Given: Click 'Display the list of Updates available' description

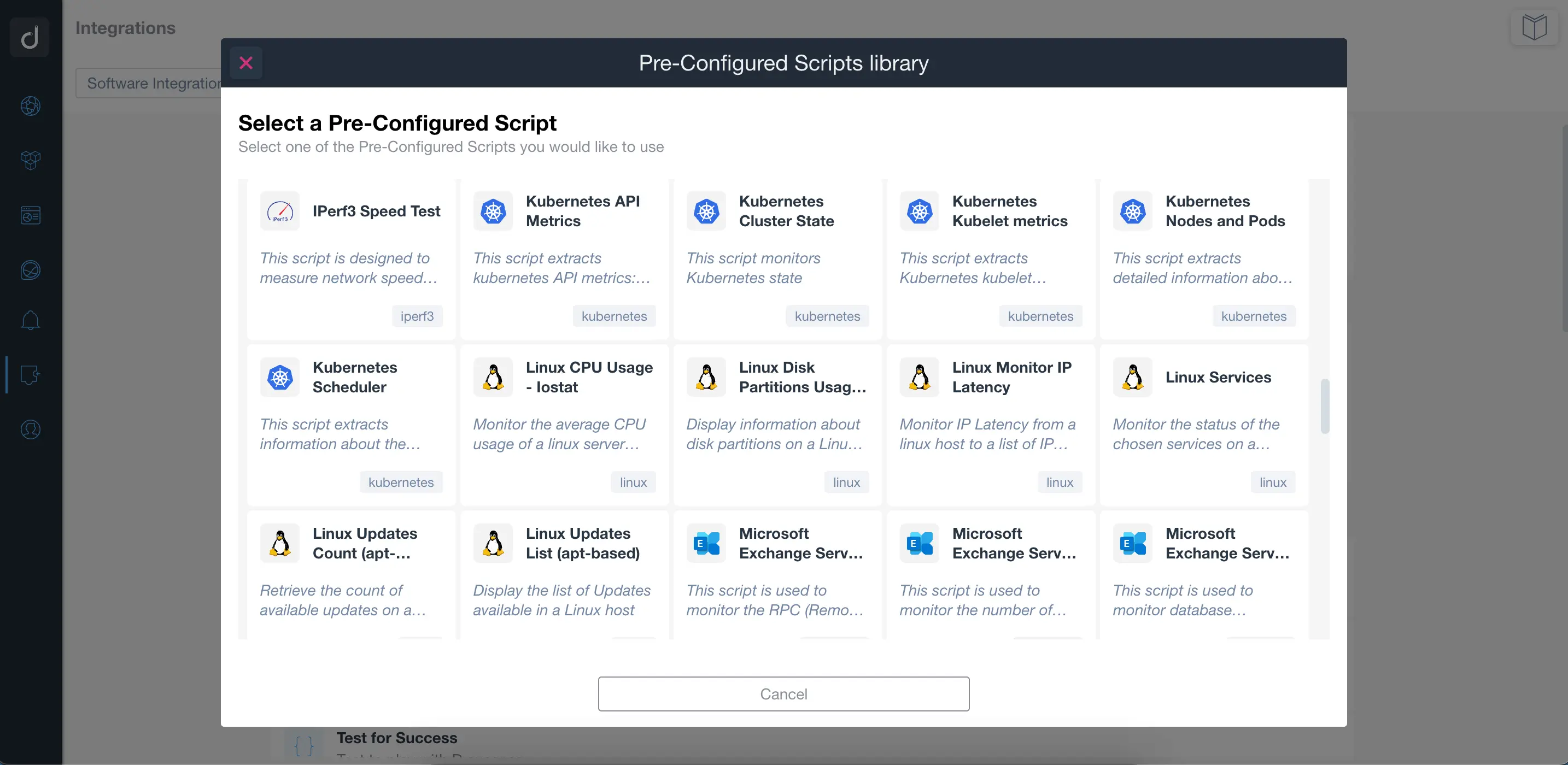Looking at the screenshot, I should [x=561, y=600].
